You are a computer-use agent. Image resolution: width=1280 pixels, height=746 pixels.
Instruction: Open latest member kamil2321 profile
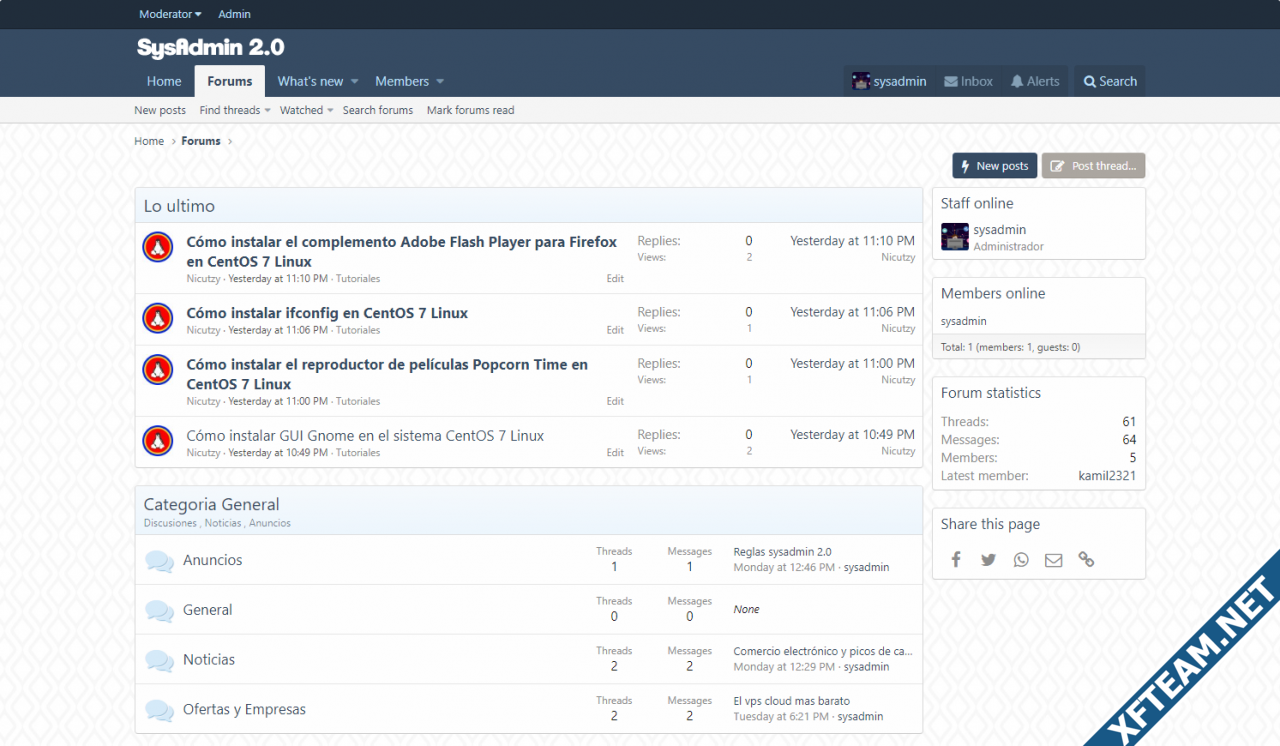coord(1107,476)
